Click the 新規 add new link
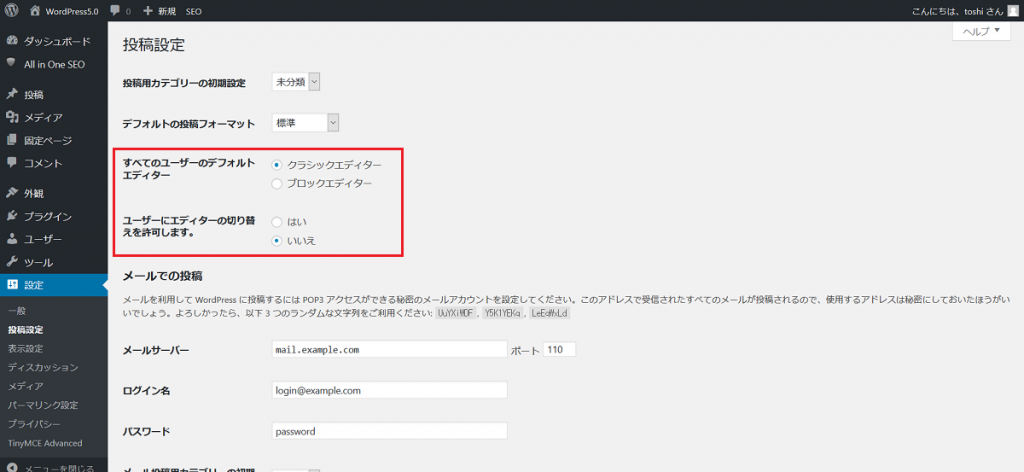Viewport: 1024px width, 472px height. pos(160,11)
